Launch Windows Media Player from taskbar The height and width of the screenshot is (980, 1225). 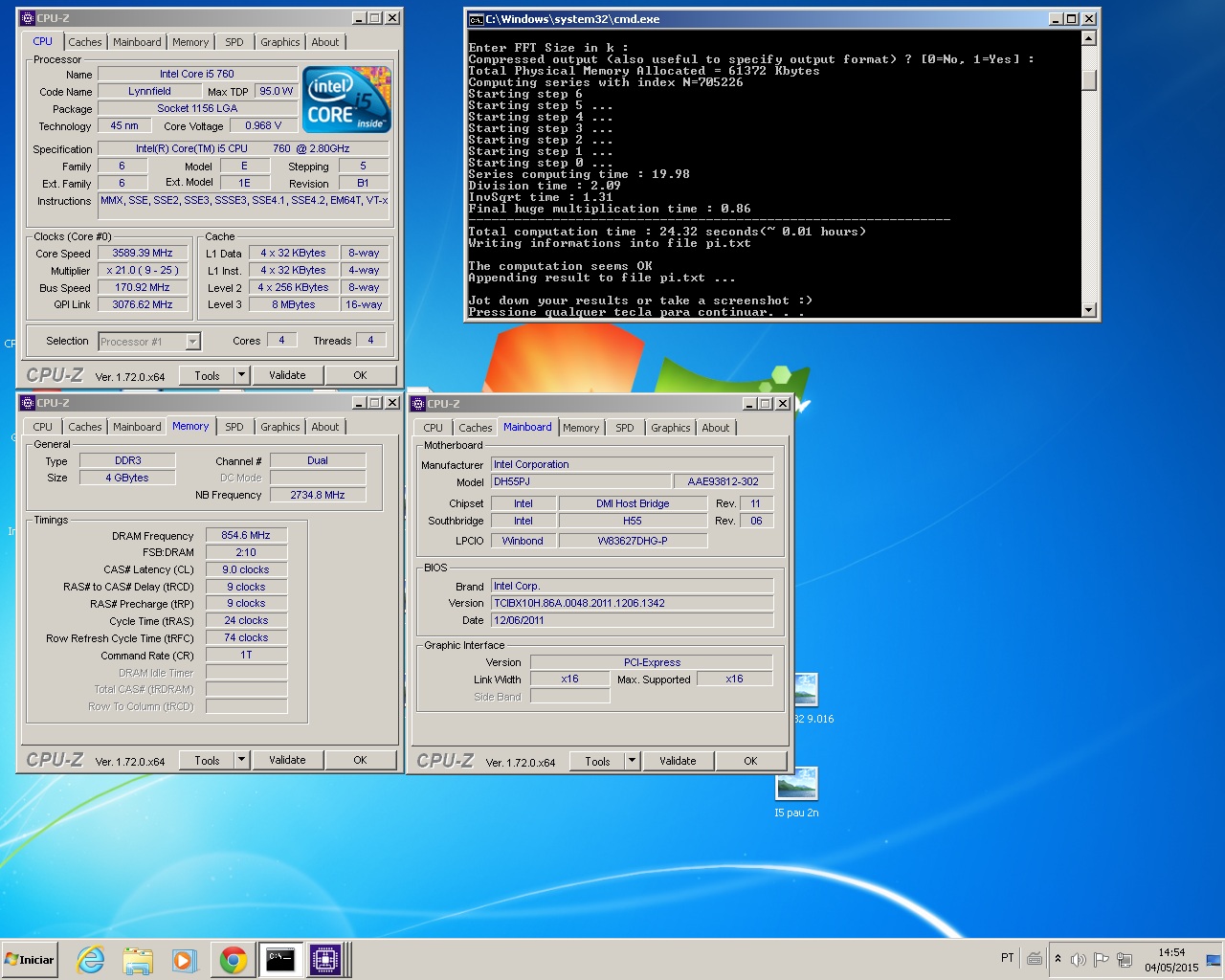184,959
